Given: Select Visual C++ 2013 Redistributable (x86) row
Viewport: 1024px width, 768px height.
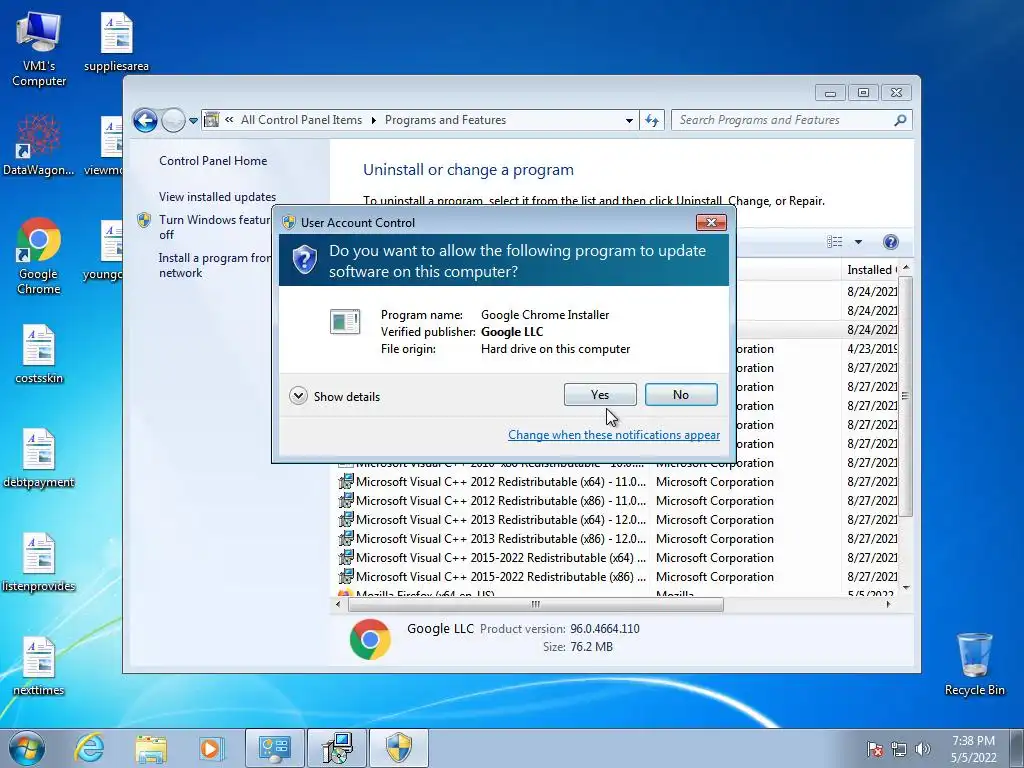Looking at the screenshot, I should [618, 539].
